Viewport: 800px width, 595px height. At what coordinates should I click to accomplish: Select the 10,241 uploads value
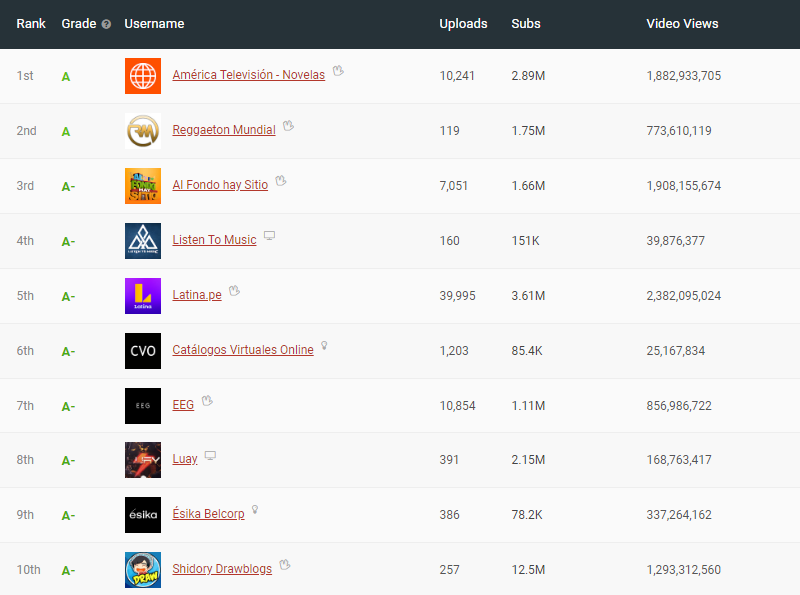point(457,76)
